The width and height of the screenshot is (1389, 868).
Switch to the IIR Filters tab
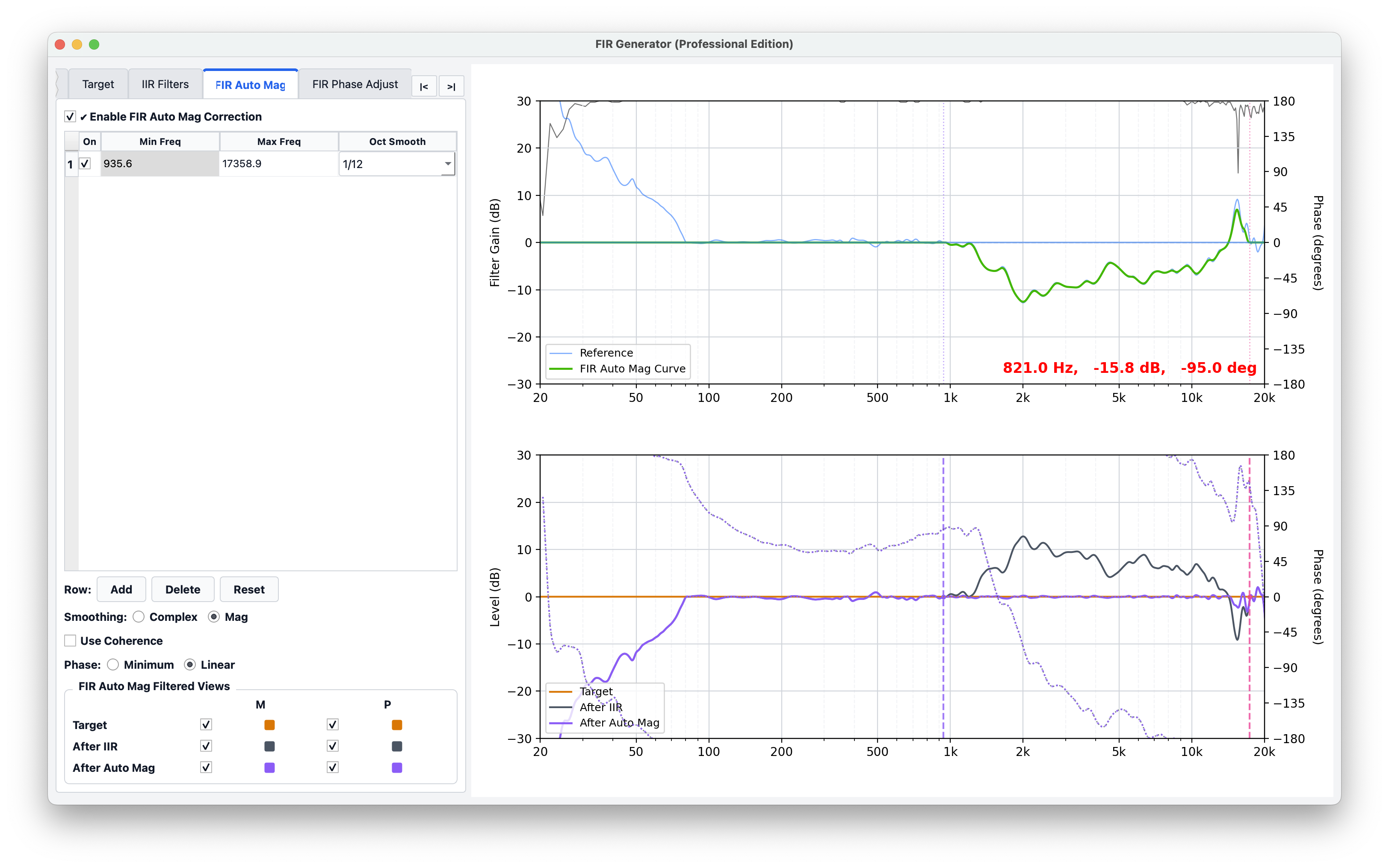tap(165, 84)
